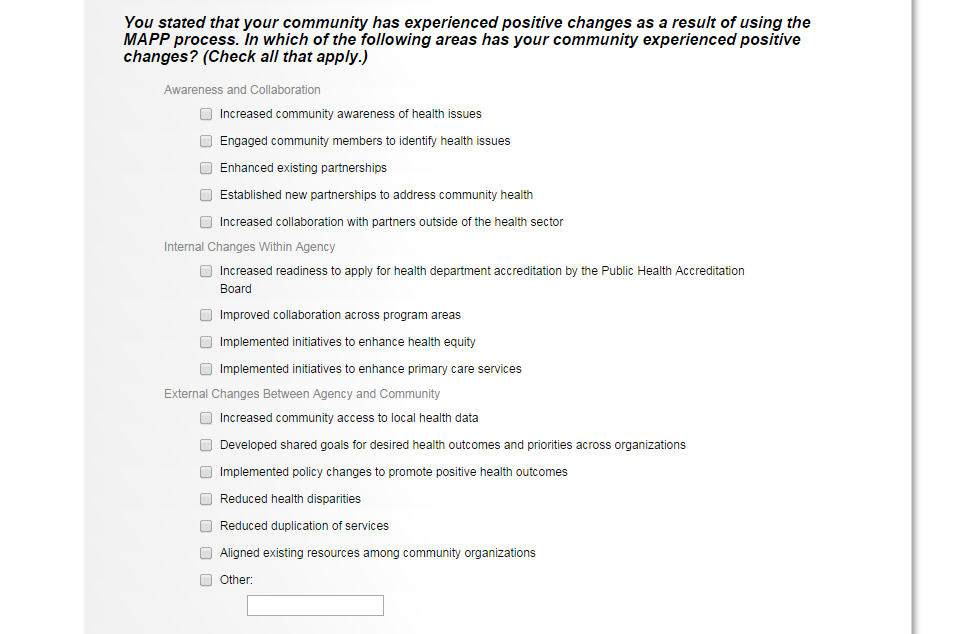Screen dimensions: 957x634
Task: Click the 'Reduced duplication of services' label text
Action: click(x=304, y=526)
